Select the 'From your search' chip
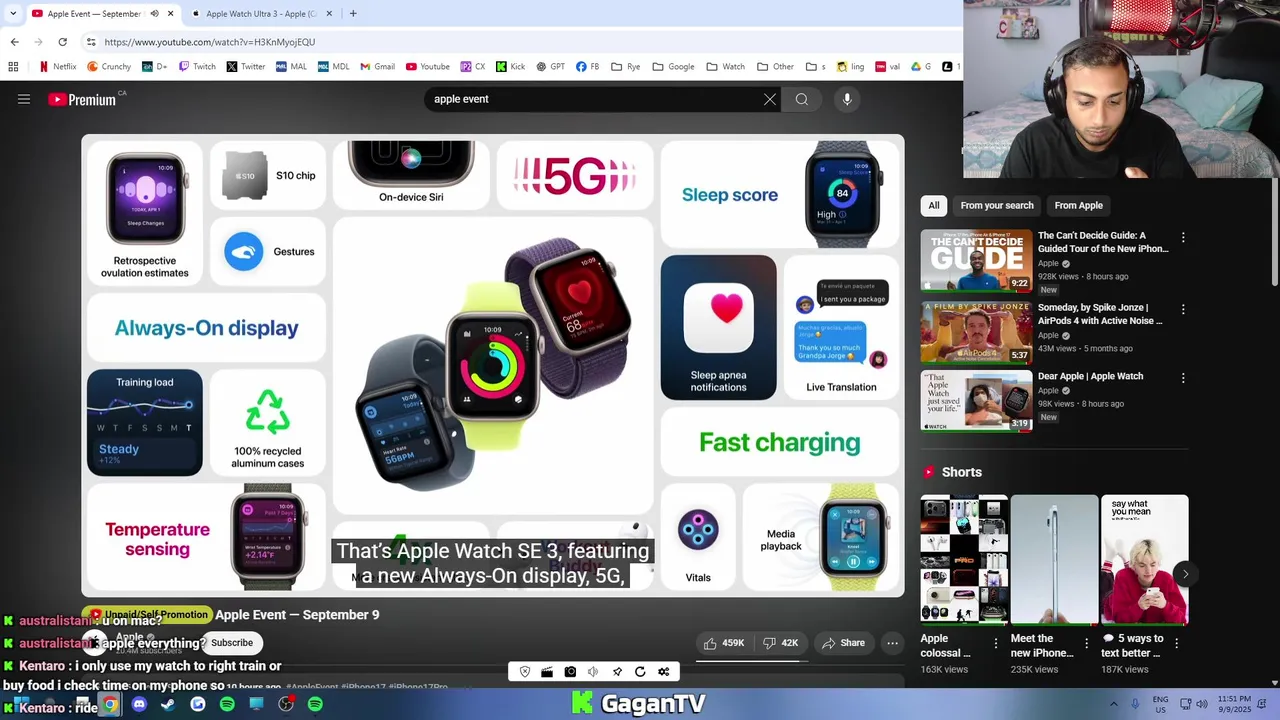1280x720 pixels. click(x=997, y=206)
